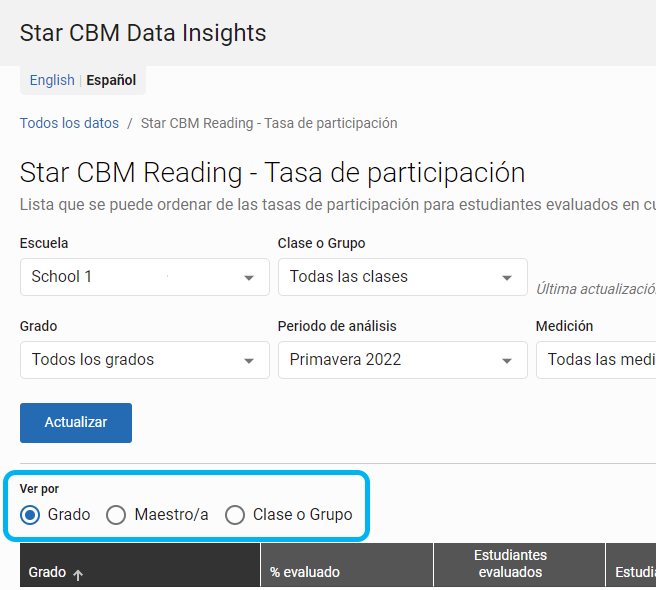Click the Actualizar button
The height and width of the screenshot is (590, 656).
pyautogui.click(x=76, y=423)
